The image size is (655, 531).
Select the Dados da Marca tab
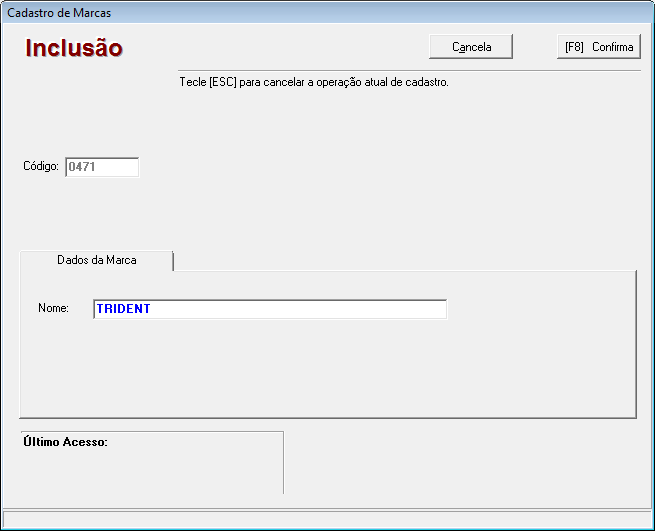pyautogui.click(x=96, y=260)
